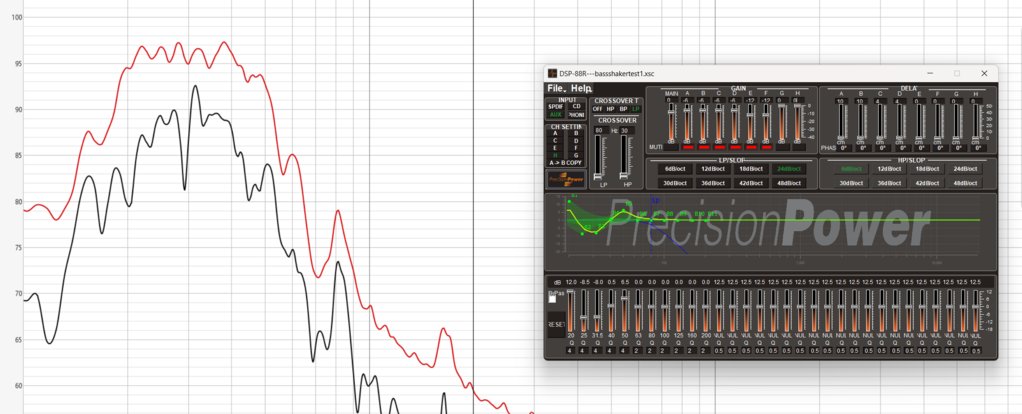Click the channel C delay slider
The image size is (1022, 414).
(x=880, y=121)
